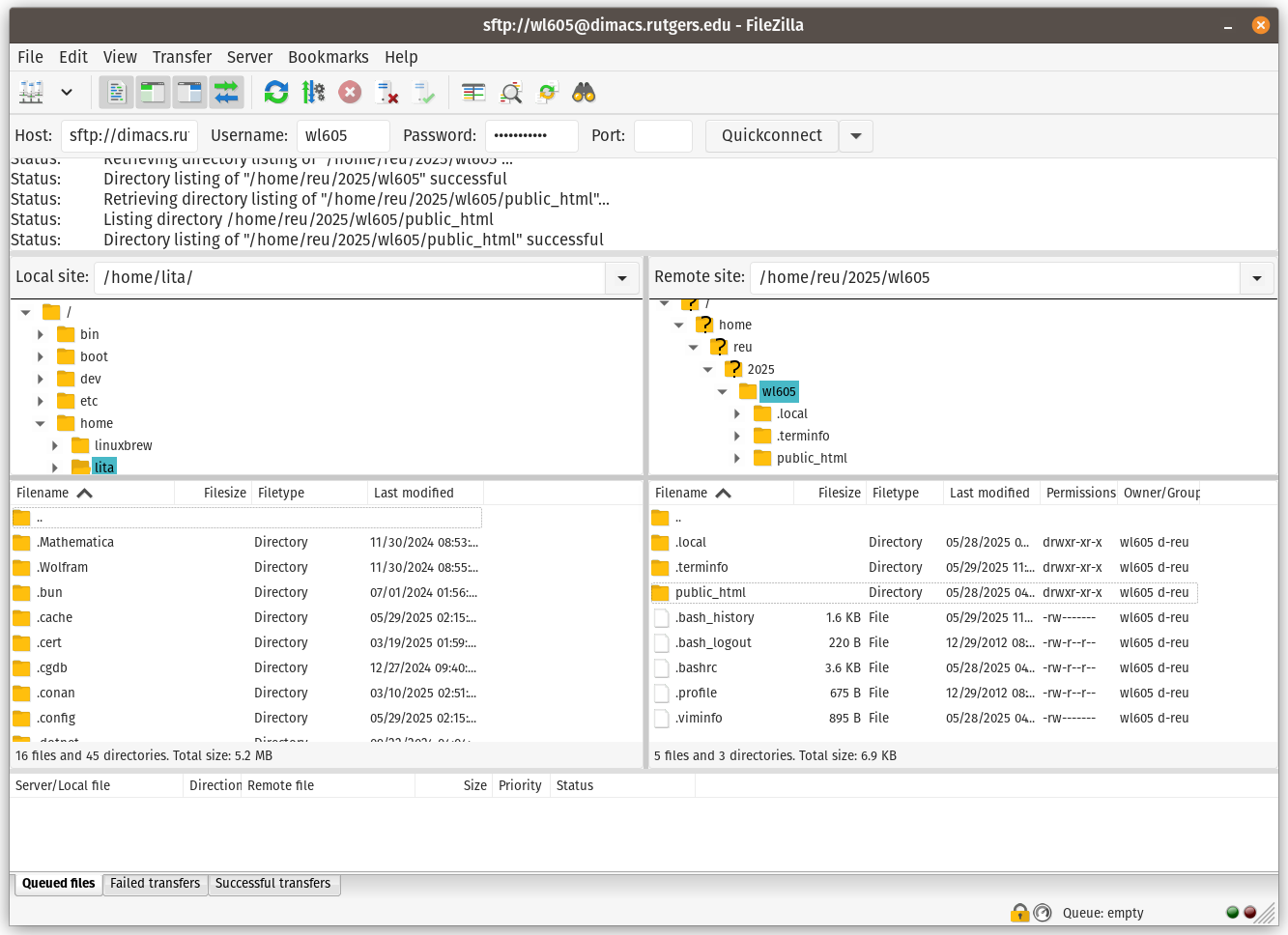Image resolution: width=1288 pixels, height=935 pixels.
Task: Select remote reu tree folder
Action: click(x=742, y=347)
